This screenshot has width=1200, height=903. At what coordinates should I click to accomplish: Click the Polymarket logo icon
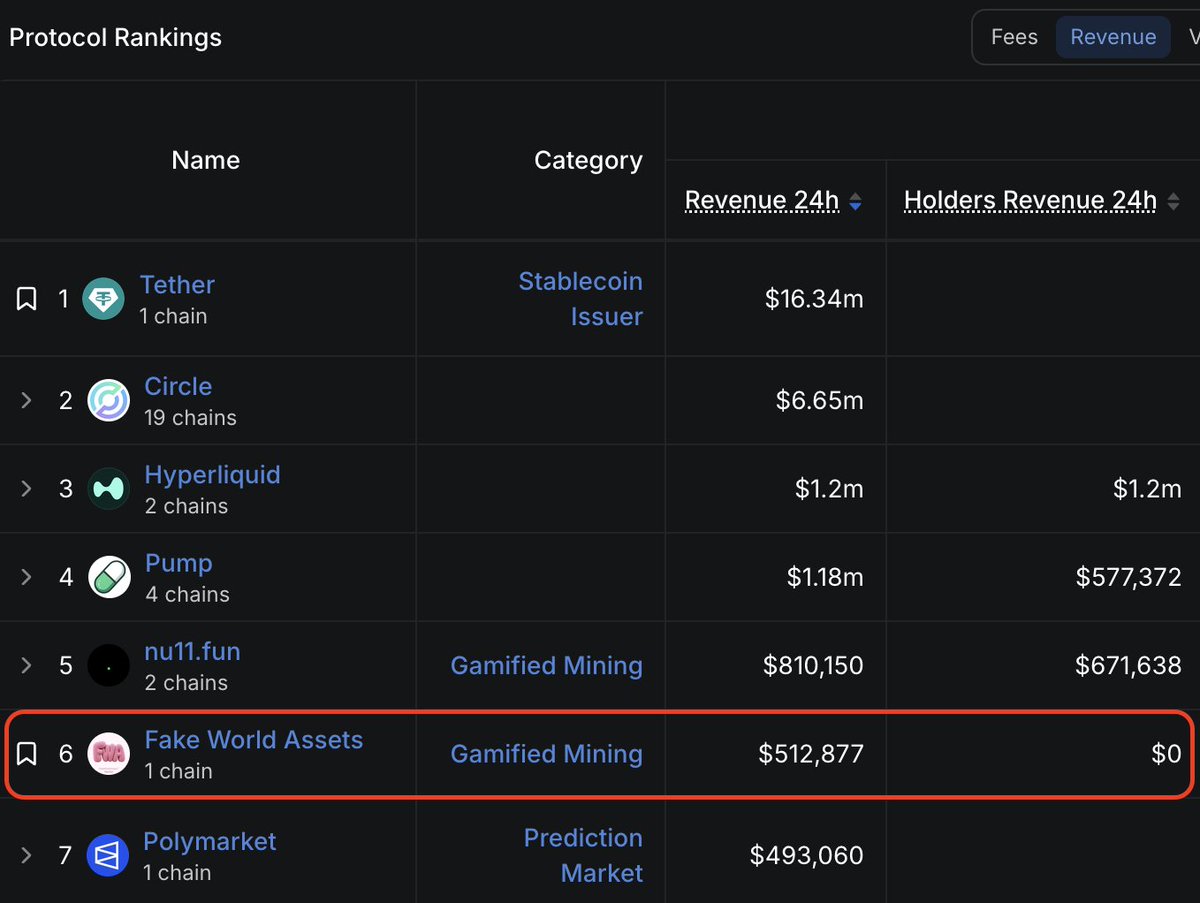pyautogui.click(x=107, y=855)
